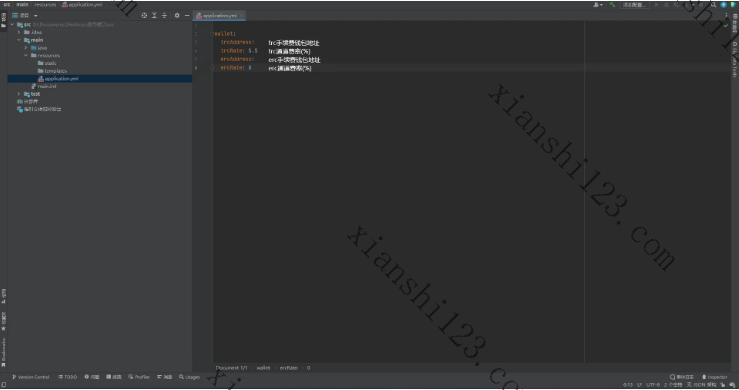Click the 'trcRate: 5.5' line
This screenshot has width=739, height=390.
(x=239, y=51)
